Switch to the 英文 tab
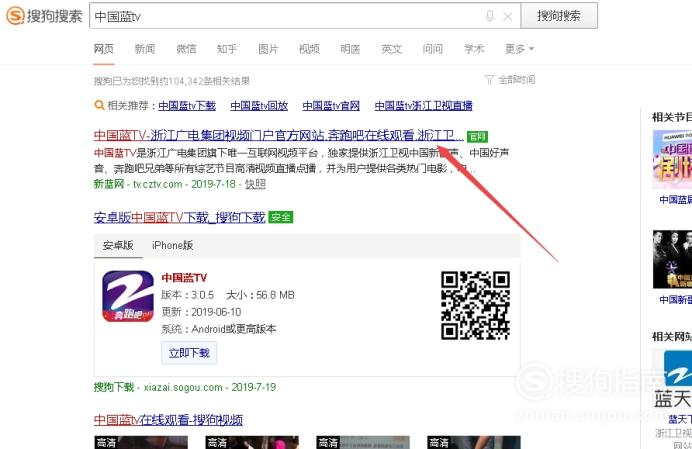This screenshot has height=449, width=692. pyautogui.click(x=391, y=49)
